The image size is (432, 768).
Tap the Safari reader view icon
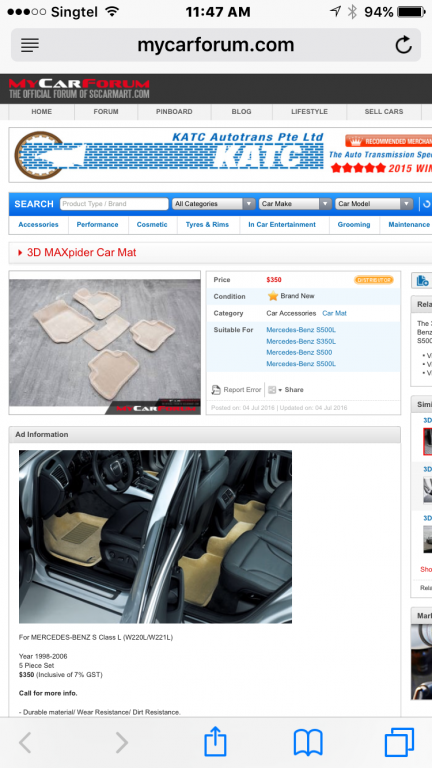click(x=30, y=45)
